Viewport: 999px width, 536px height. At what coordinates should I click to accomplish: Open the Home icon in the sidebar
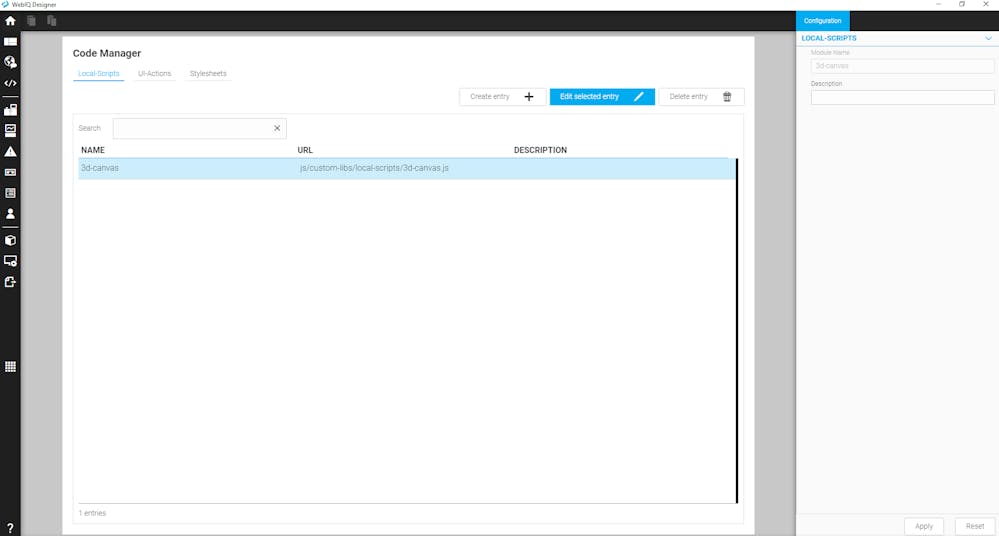tap(10, 20)
